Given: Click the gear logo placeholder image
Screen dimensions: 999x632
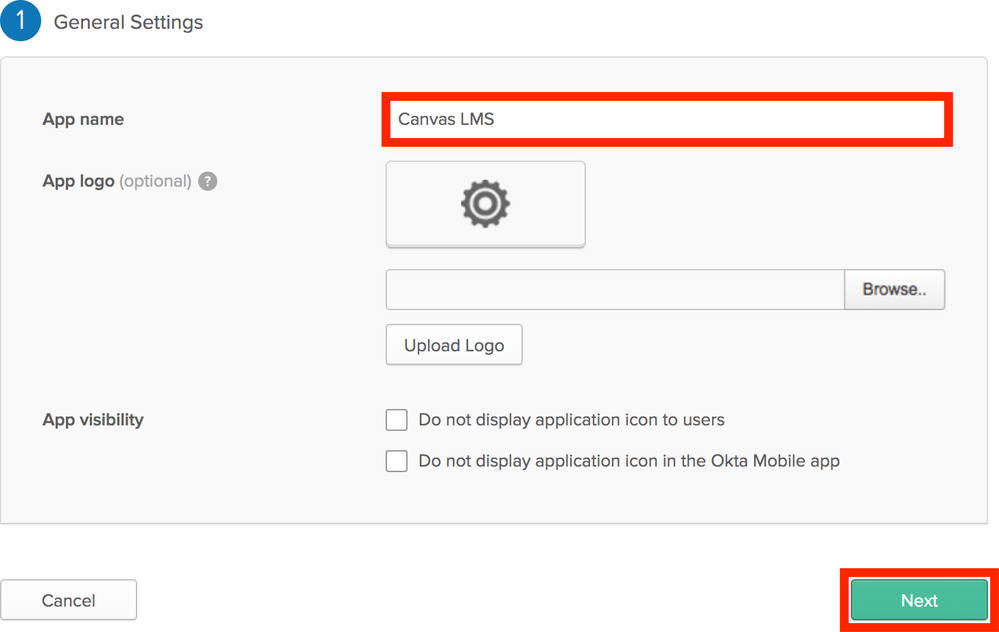Looking at the screenshot, I should (x=485, y=204).
